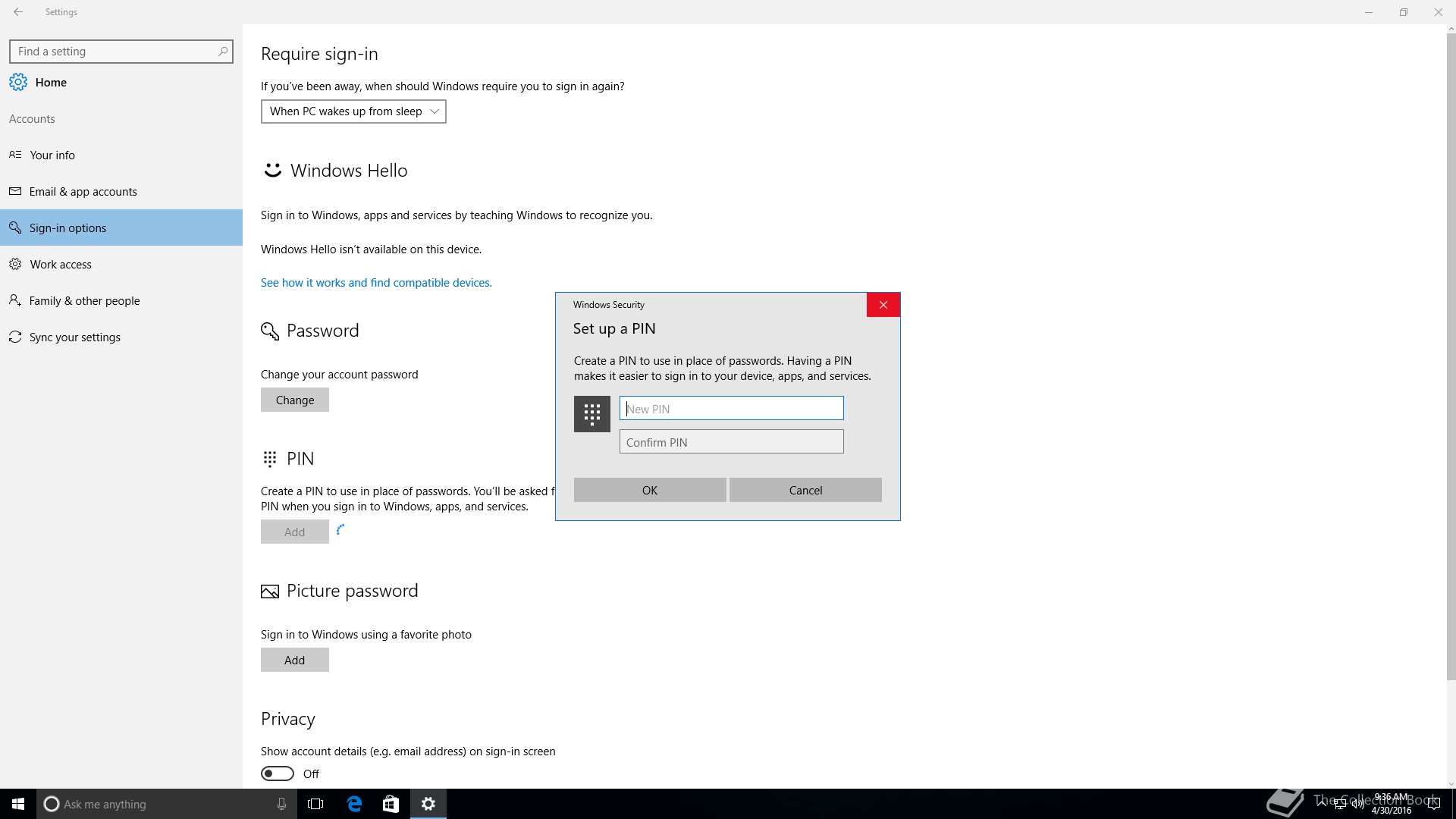
Task: Click the PIN keypad icon in Settings page
Action: pyautogui.click(x=270, y=459)
